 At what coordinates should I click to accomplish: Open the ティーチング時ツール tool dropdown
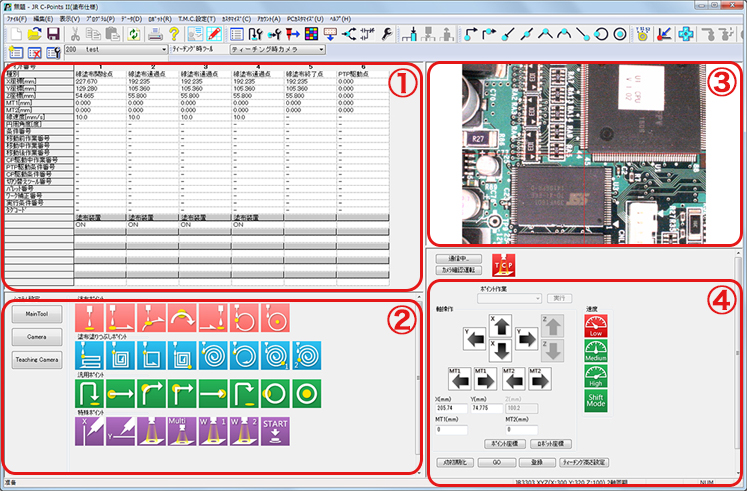tap(193, 48)
